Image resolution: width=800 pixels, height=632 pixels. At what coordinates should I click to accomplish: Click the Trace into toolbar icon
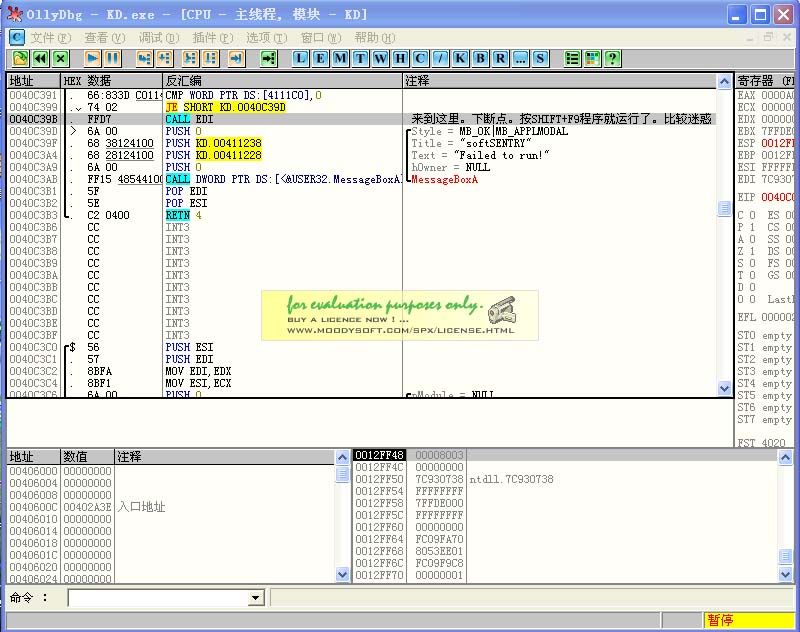point(190,59)
